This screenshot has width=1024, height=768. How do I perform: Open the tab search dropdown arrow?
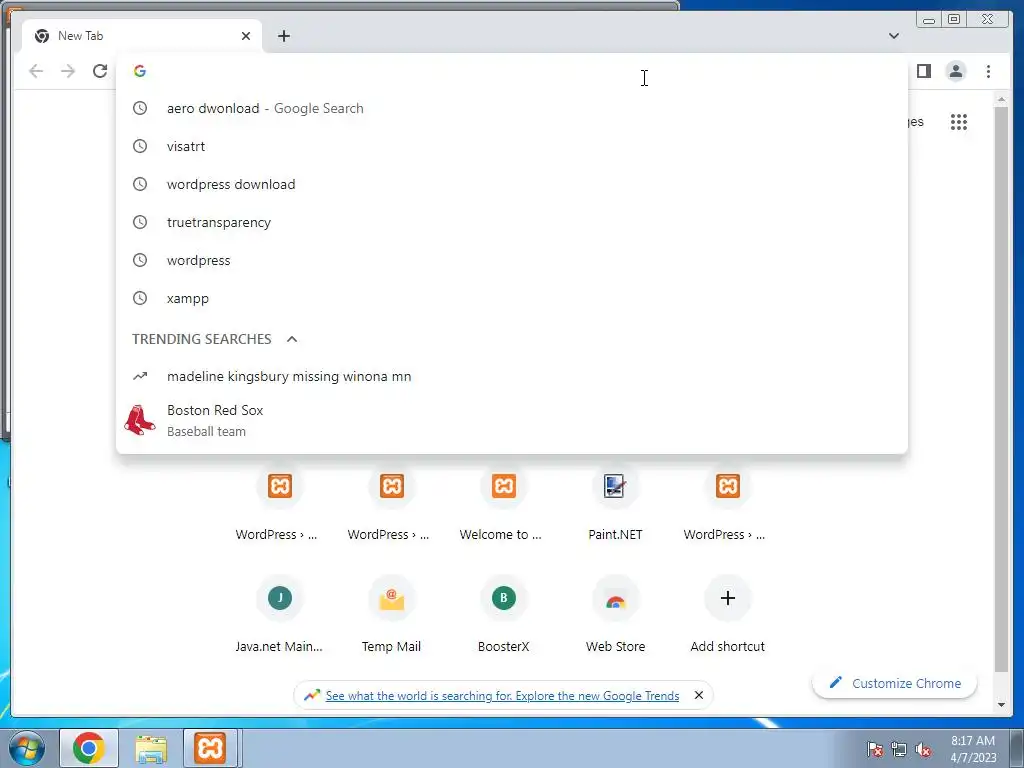pos(893,36)
